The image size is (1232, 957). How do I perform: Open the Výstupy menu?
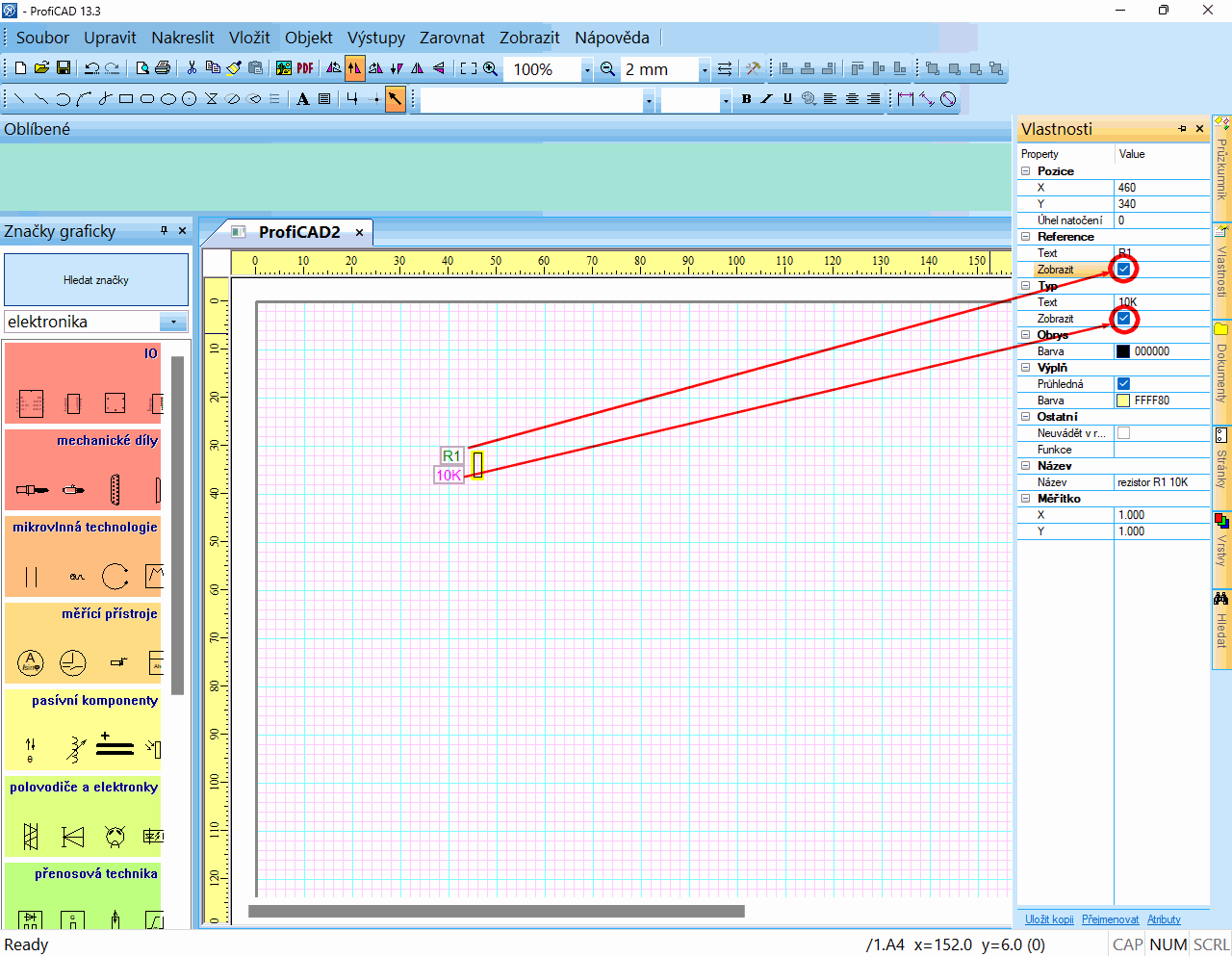tap(376, 38)
